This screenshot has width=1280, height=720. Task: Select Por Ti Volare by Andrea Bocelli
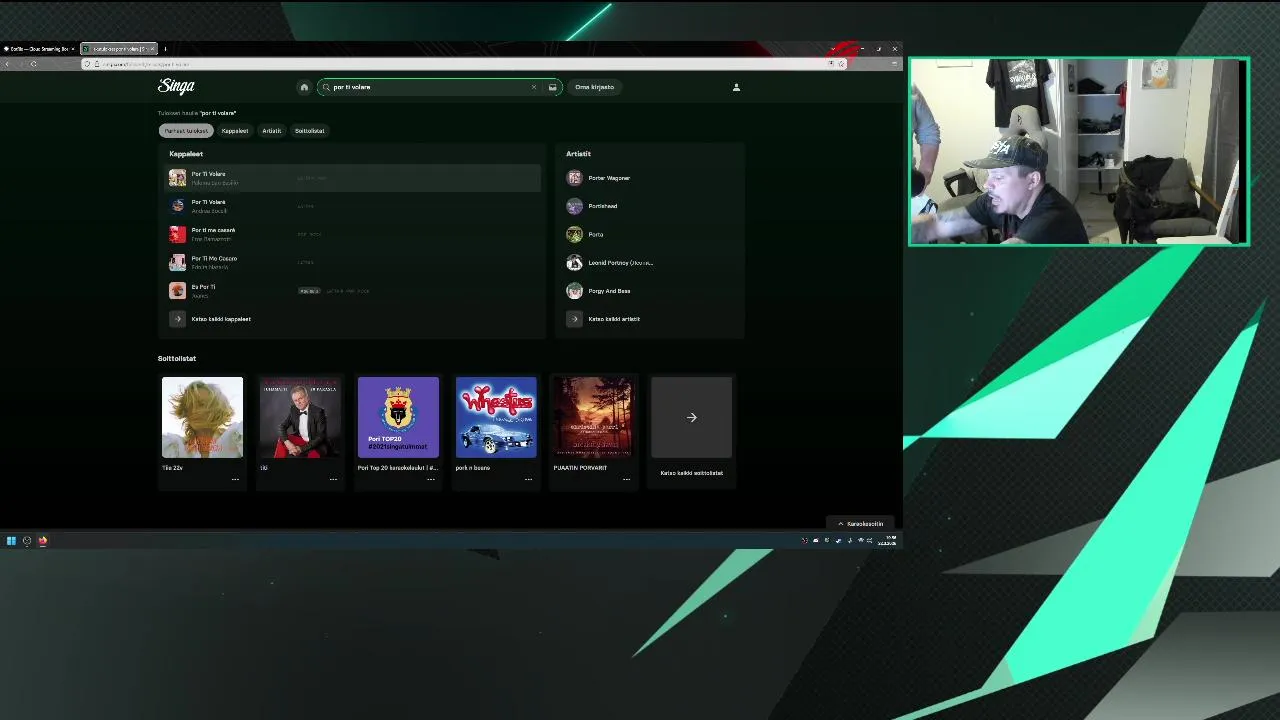coord(352,206)
